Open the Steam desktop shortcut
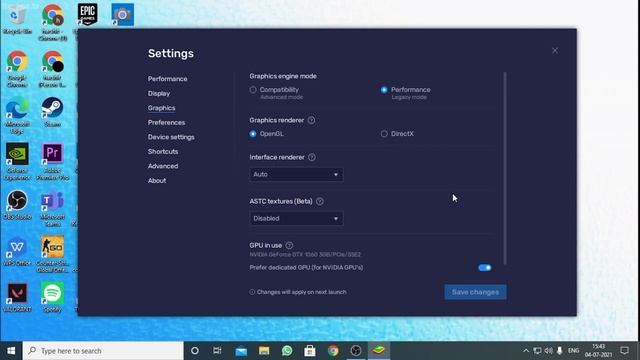This screenshot has width=640, height=360. (53, 112)
